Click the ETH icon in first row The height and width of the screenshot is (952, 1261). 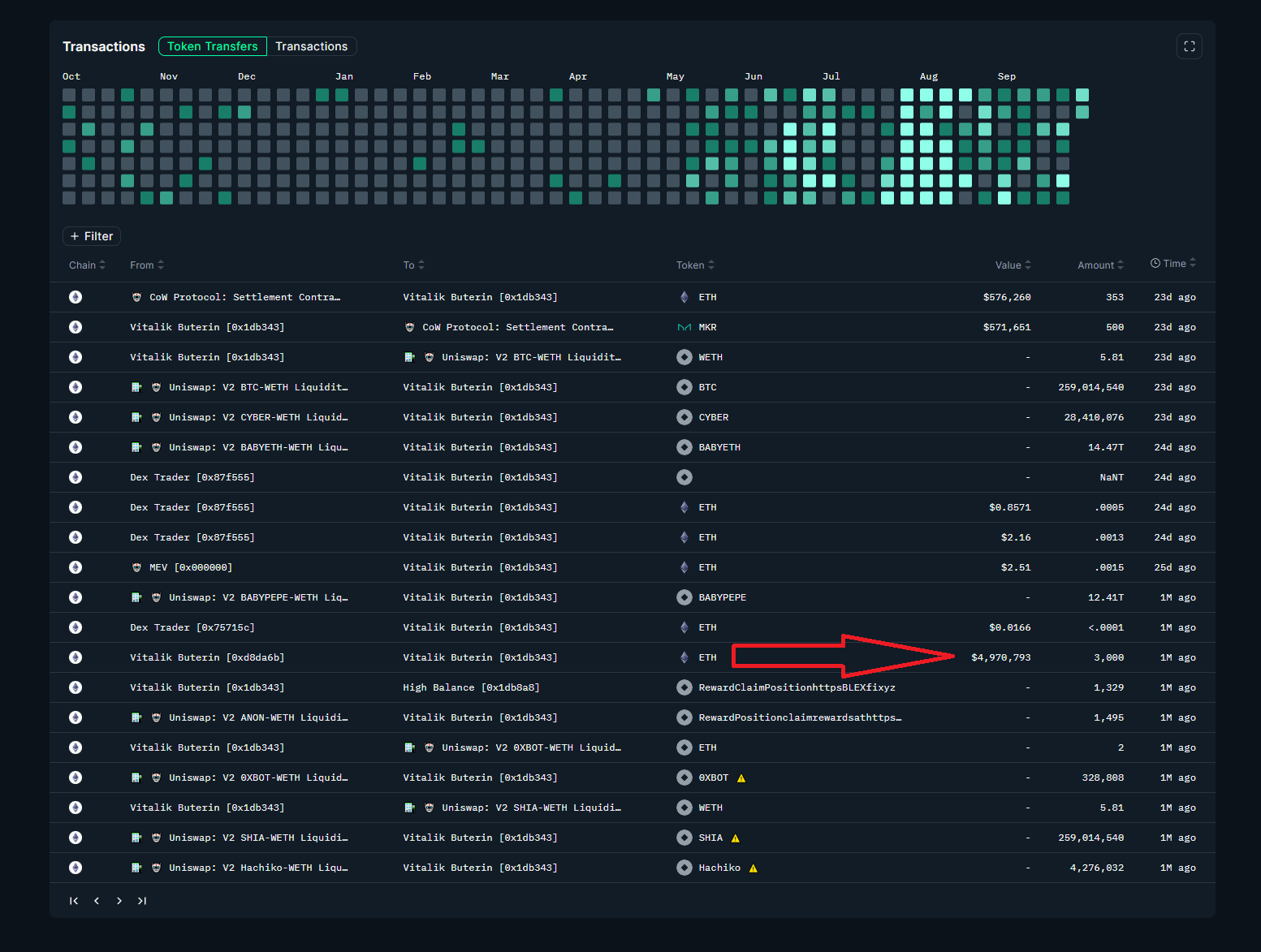pos(684,297)
